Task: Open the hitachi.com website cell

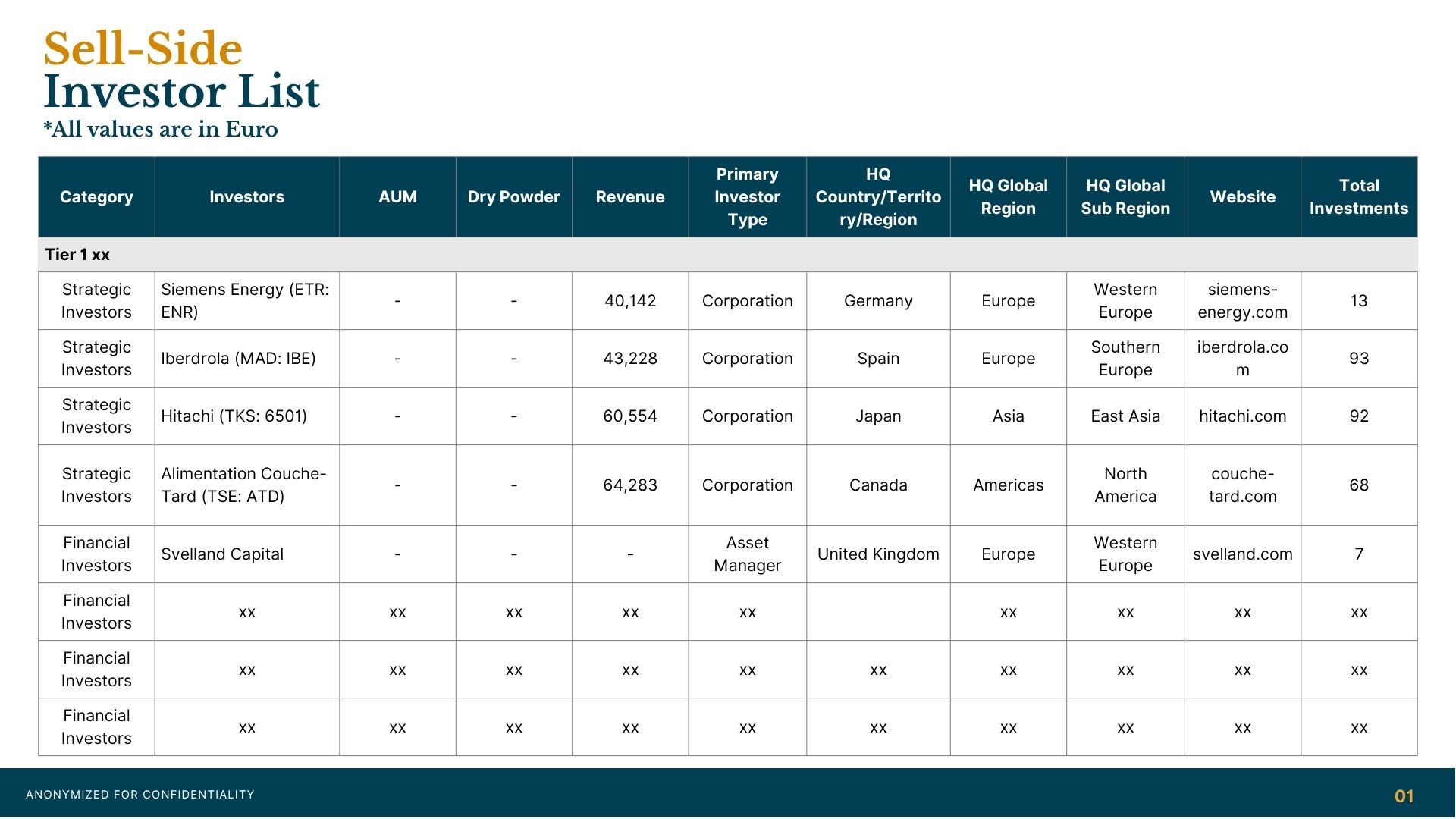Action: point(1243,416)
